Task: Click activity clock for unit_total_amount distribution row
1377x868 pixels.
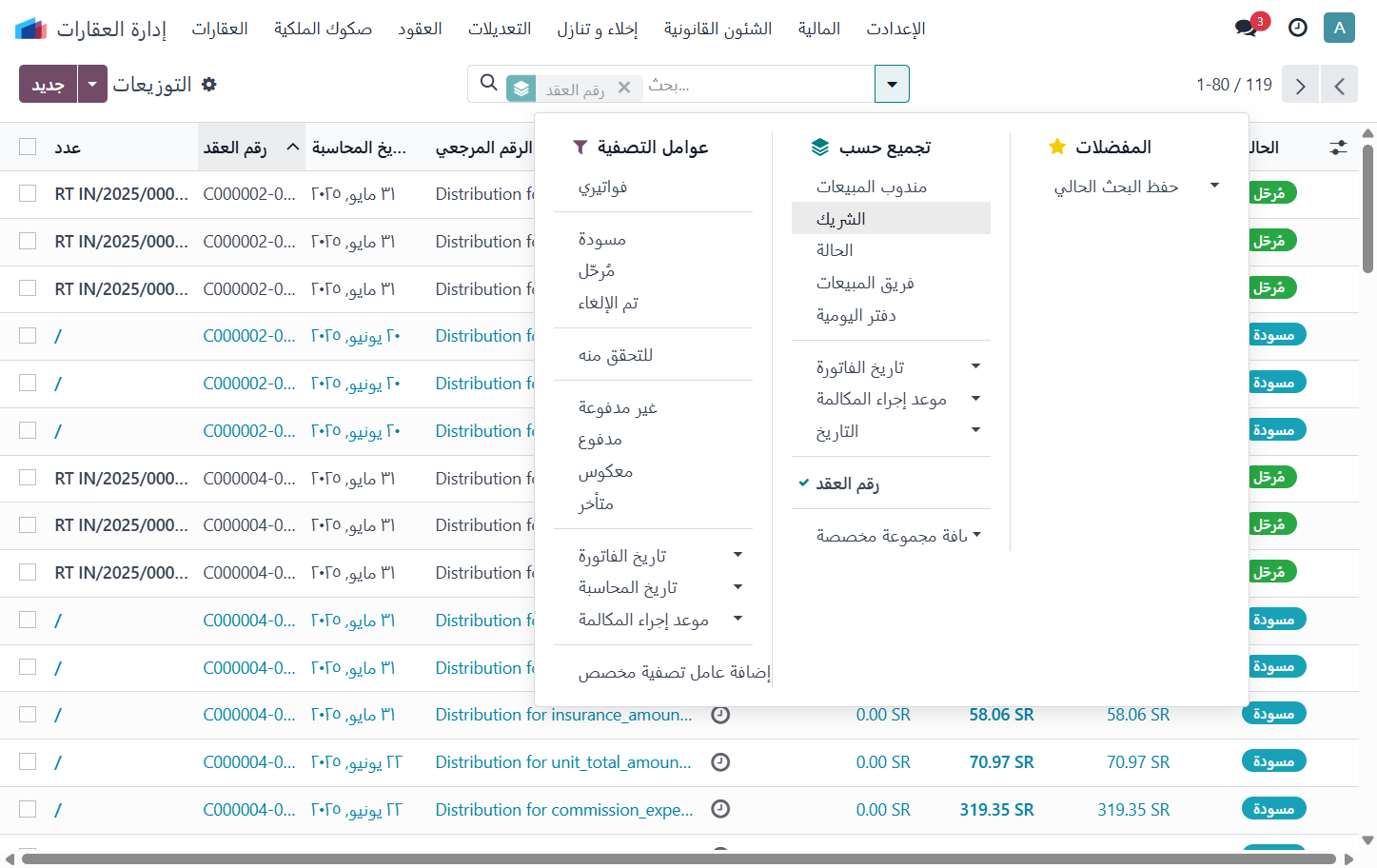Action: point(720,762)
